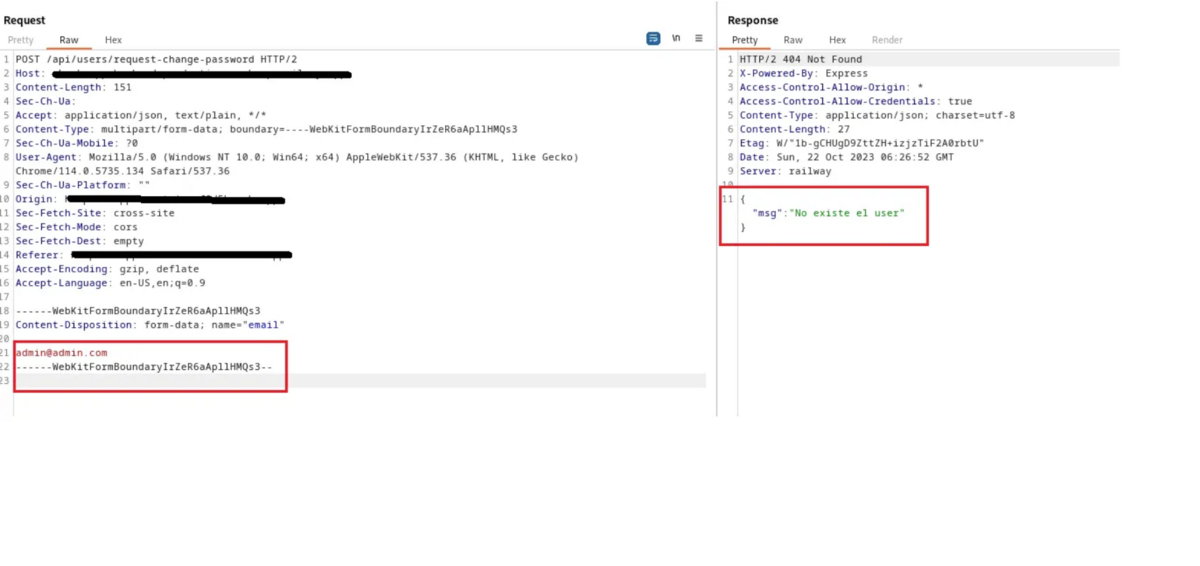This screenshot has height=566, width=1200.
Task: Open the Request Hex tab
Action: (113, 40)
